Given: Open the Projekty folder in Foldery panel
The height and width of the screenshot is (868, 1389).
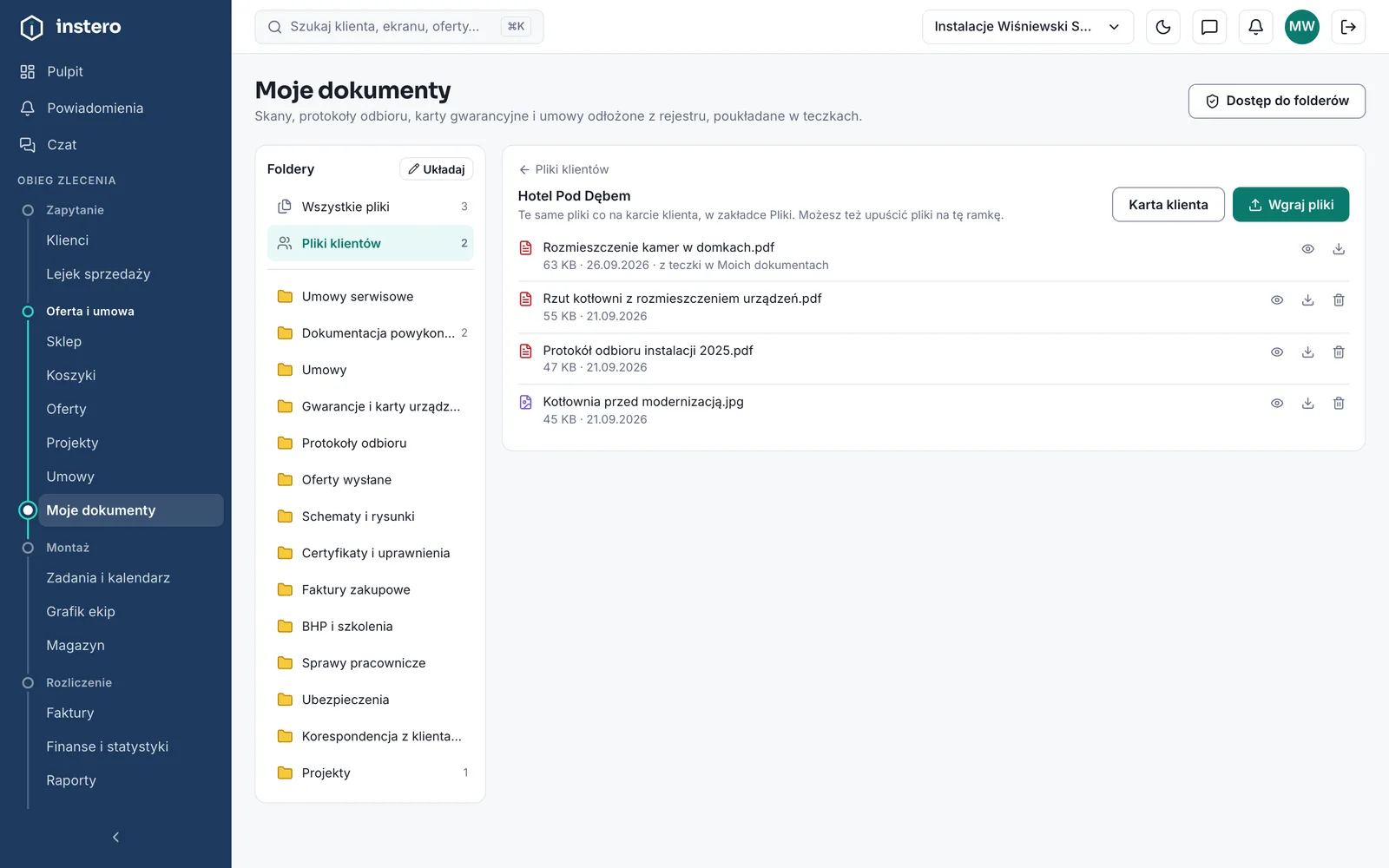Looking at the screenshot, I should click(371, 773).
